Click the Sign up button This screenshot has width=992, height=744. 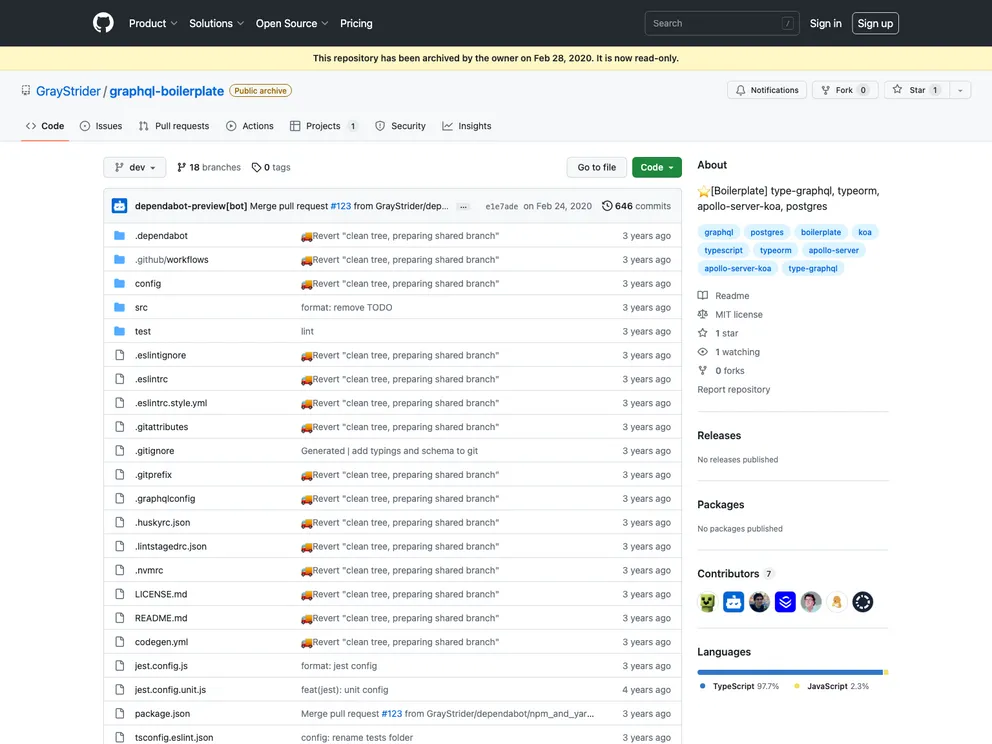(875, 23)
